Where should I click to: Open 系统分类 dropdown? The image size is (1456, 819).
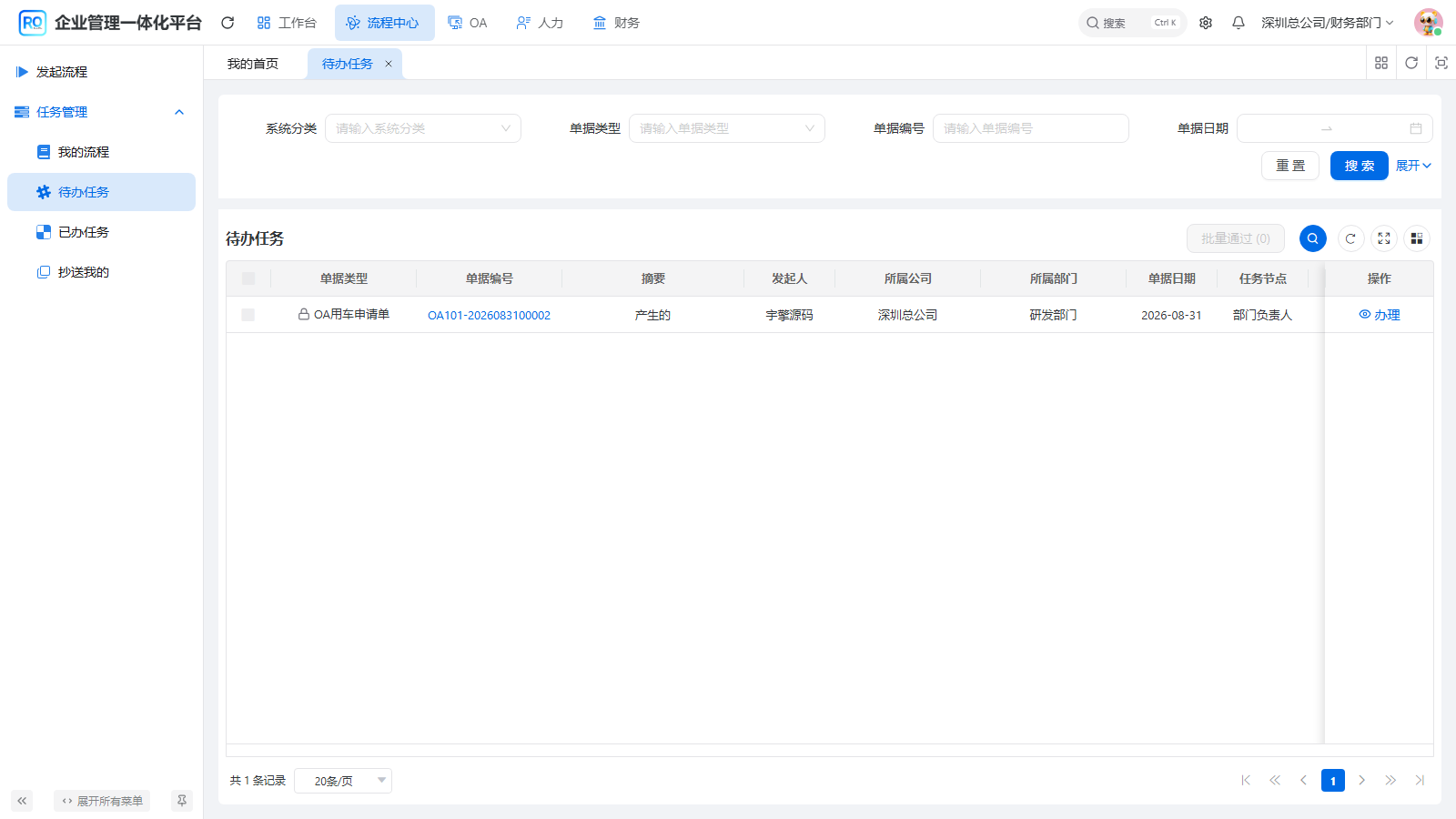tap(423, 128)
